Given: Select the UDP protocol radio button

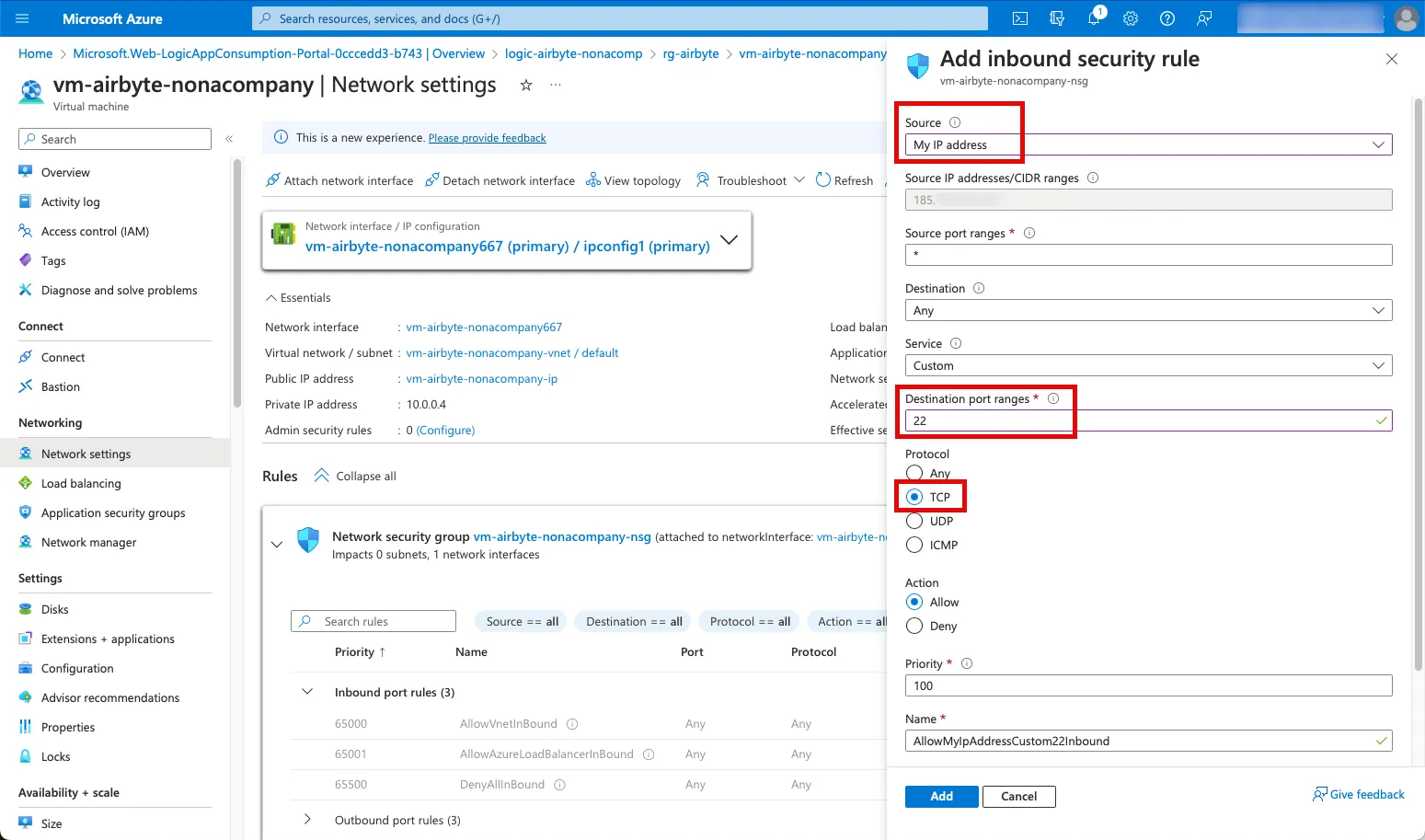Looking at the screenshot, I should point(914,521).
